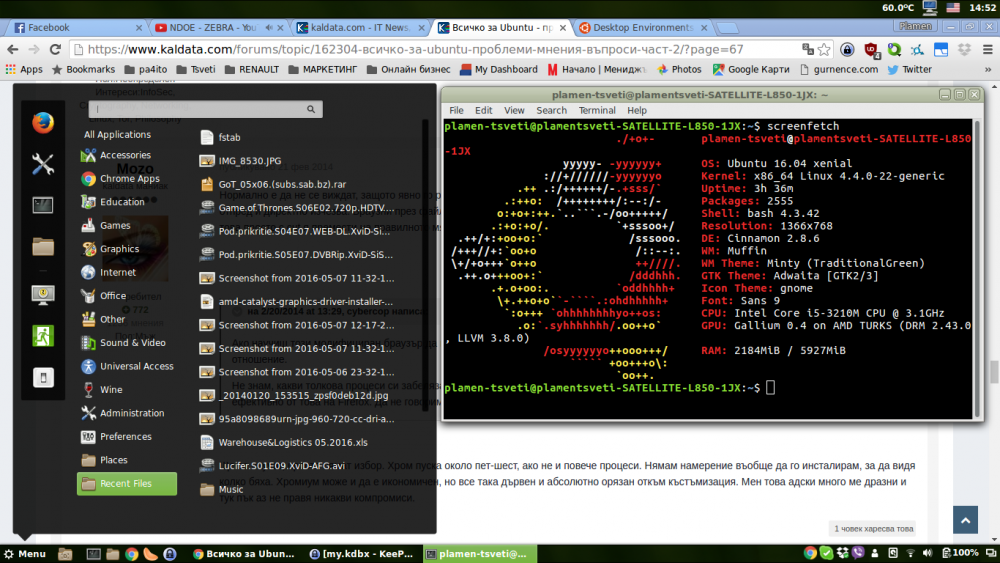Viewport: 1000px width, 563px height.
Task: Open new tab button in Chrome
Action: tap(727, 28)
